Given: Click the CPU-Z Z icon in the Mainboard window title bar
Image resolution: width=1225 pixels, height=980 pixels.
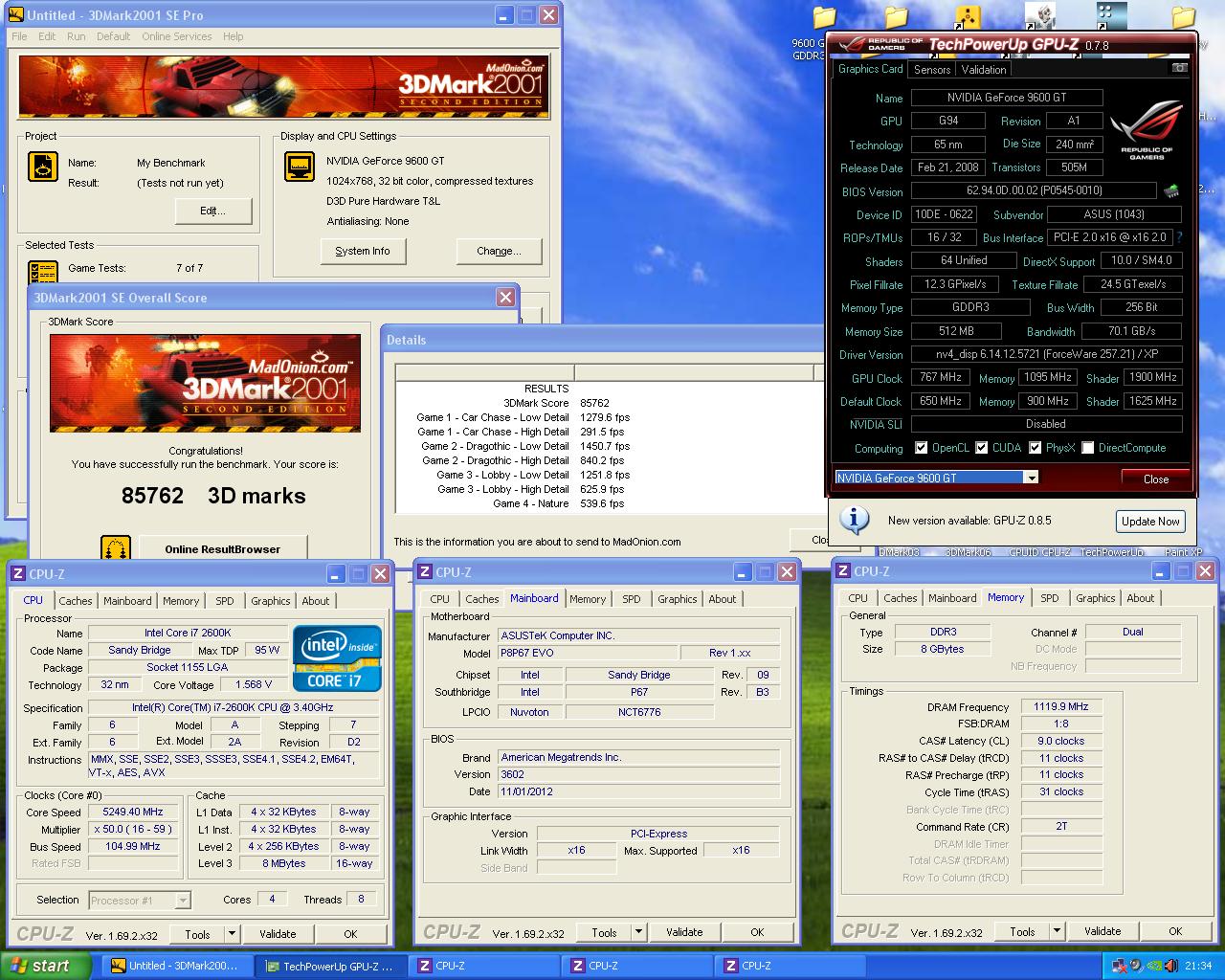Looking at the screenshot, I should coord(425,572).
